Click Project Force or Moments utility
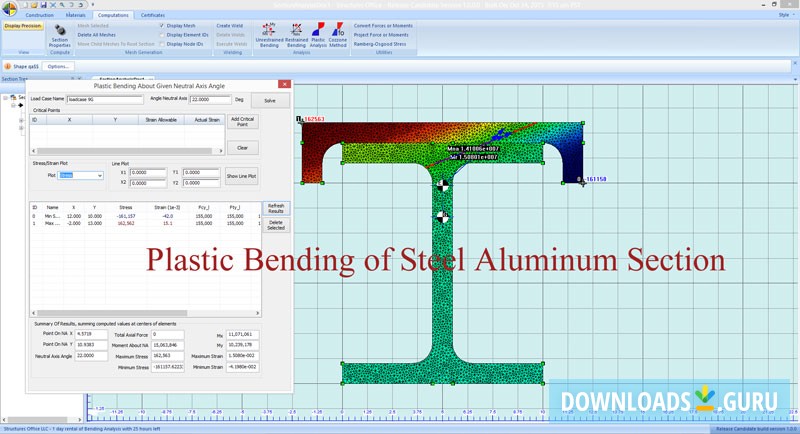Viewport: 800px width, 434px height. pyautogui.click(x=381, y=35)
